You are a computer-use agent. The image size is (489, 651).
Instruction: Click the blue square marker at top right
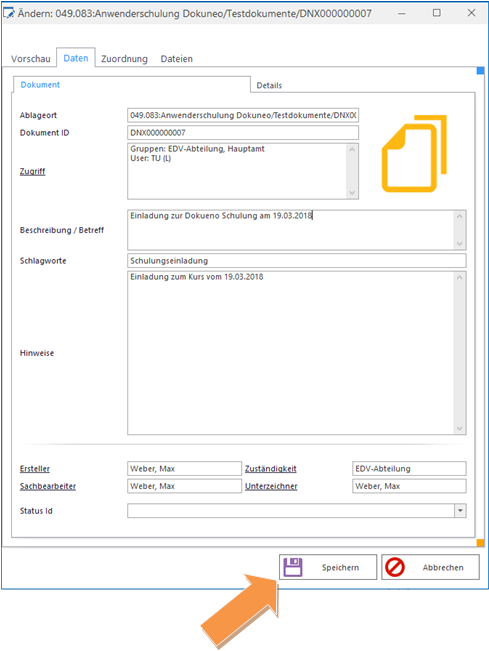480,71
